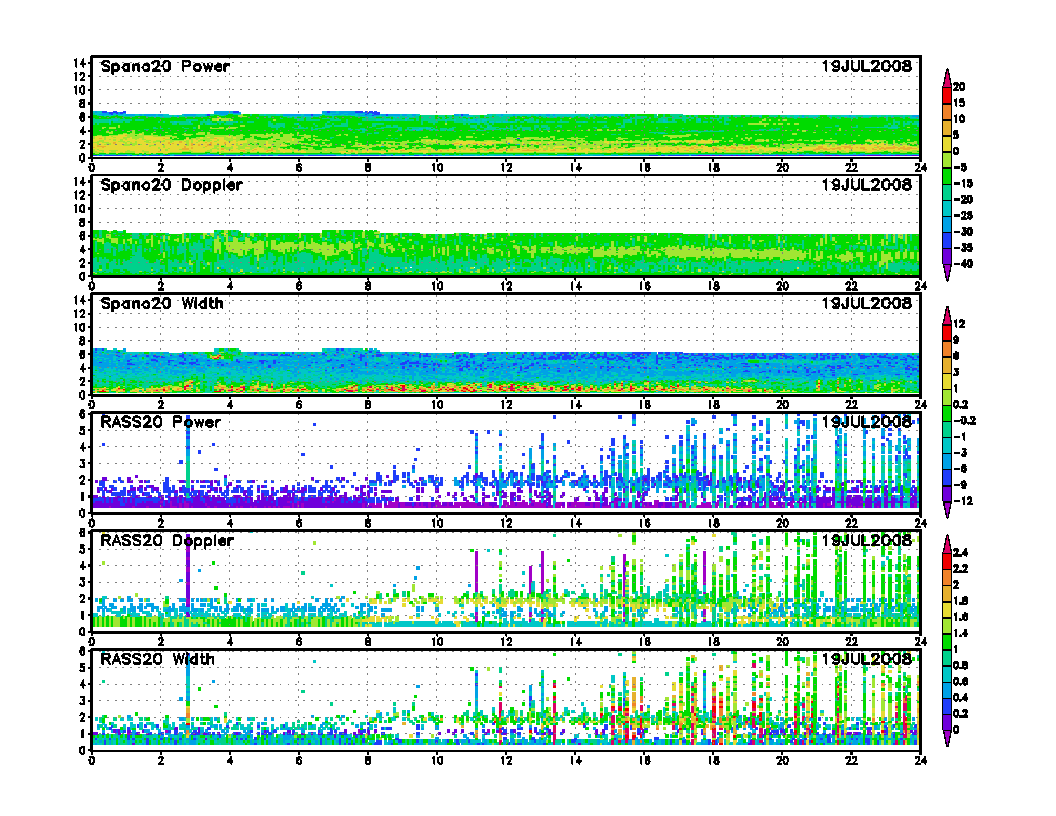Click the 'Spano20 Doppler' panel title

(171, 185)
